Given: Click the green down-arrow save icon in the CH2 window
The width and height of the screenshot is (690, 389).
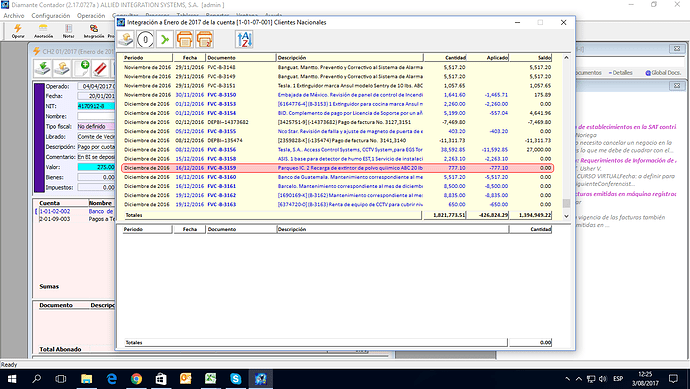Looking at the screenshot, I should tap(43, 68).
